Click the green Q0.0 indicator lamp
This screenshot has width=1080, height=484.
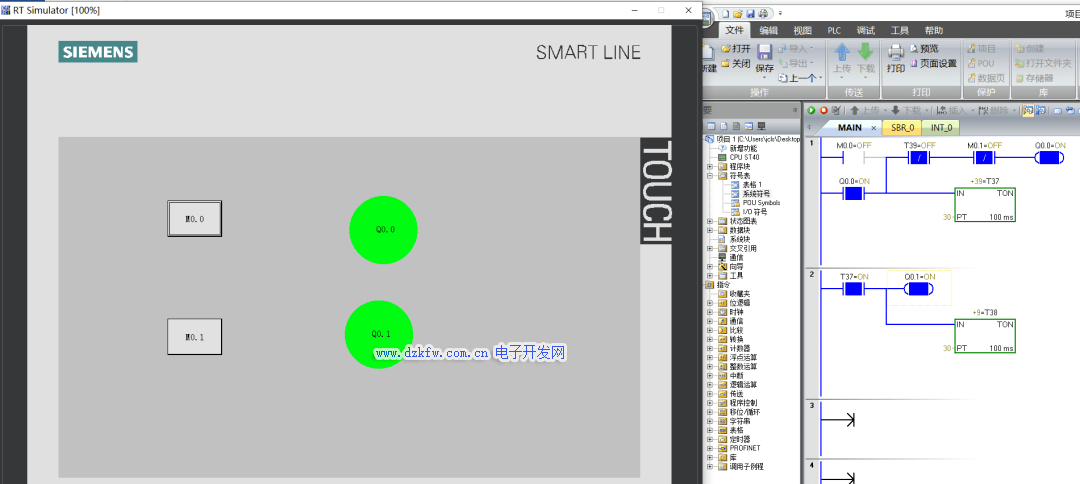[383, 230]
